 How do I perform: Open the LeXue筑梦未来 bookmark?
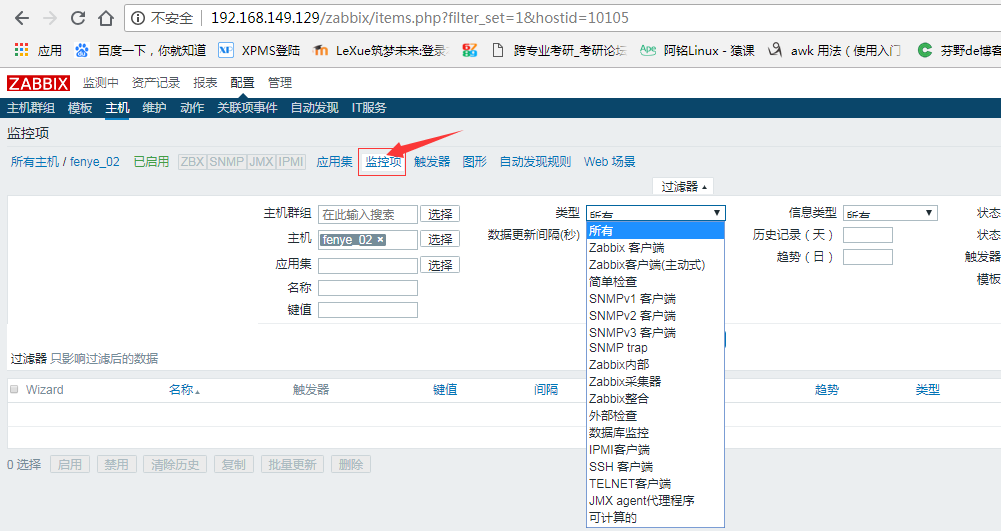tap(380, 50)
